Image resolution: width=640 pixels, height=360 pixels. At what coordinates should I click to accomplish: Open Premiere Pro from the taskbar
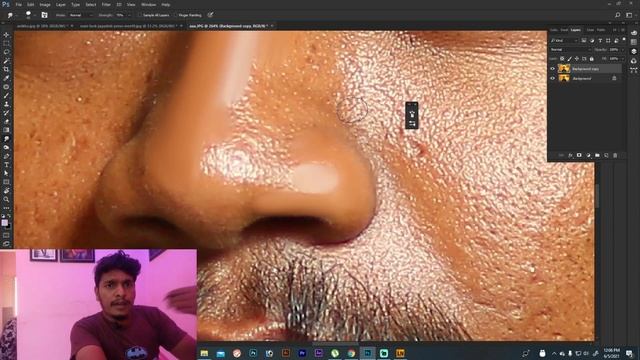(302, 353)
